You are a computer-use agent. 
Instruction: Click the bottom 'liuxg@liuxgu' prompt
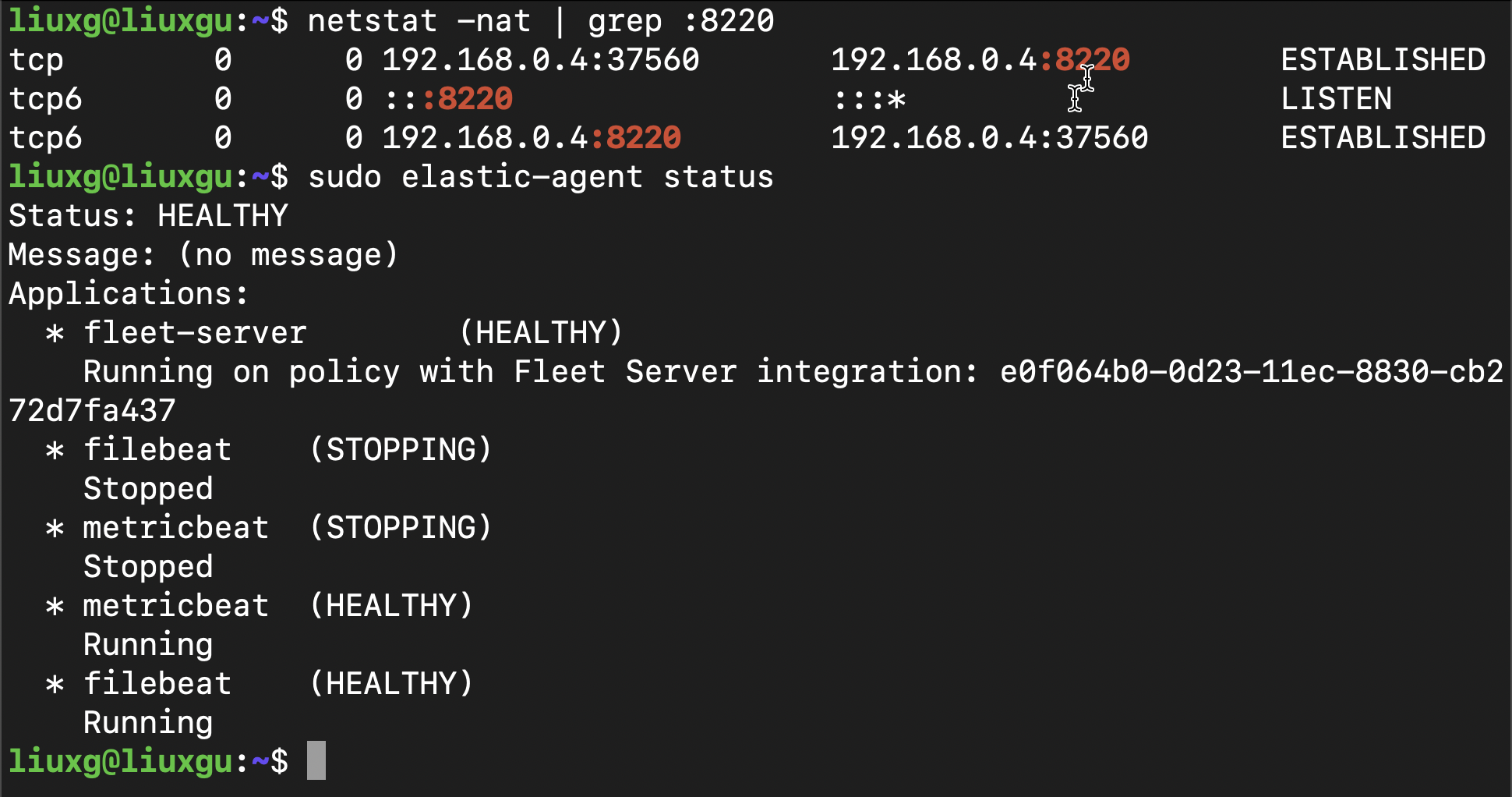pos(121,762)
